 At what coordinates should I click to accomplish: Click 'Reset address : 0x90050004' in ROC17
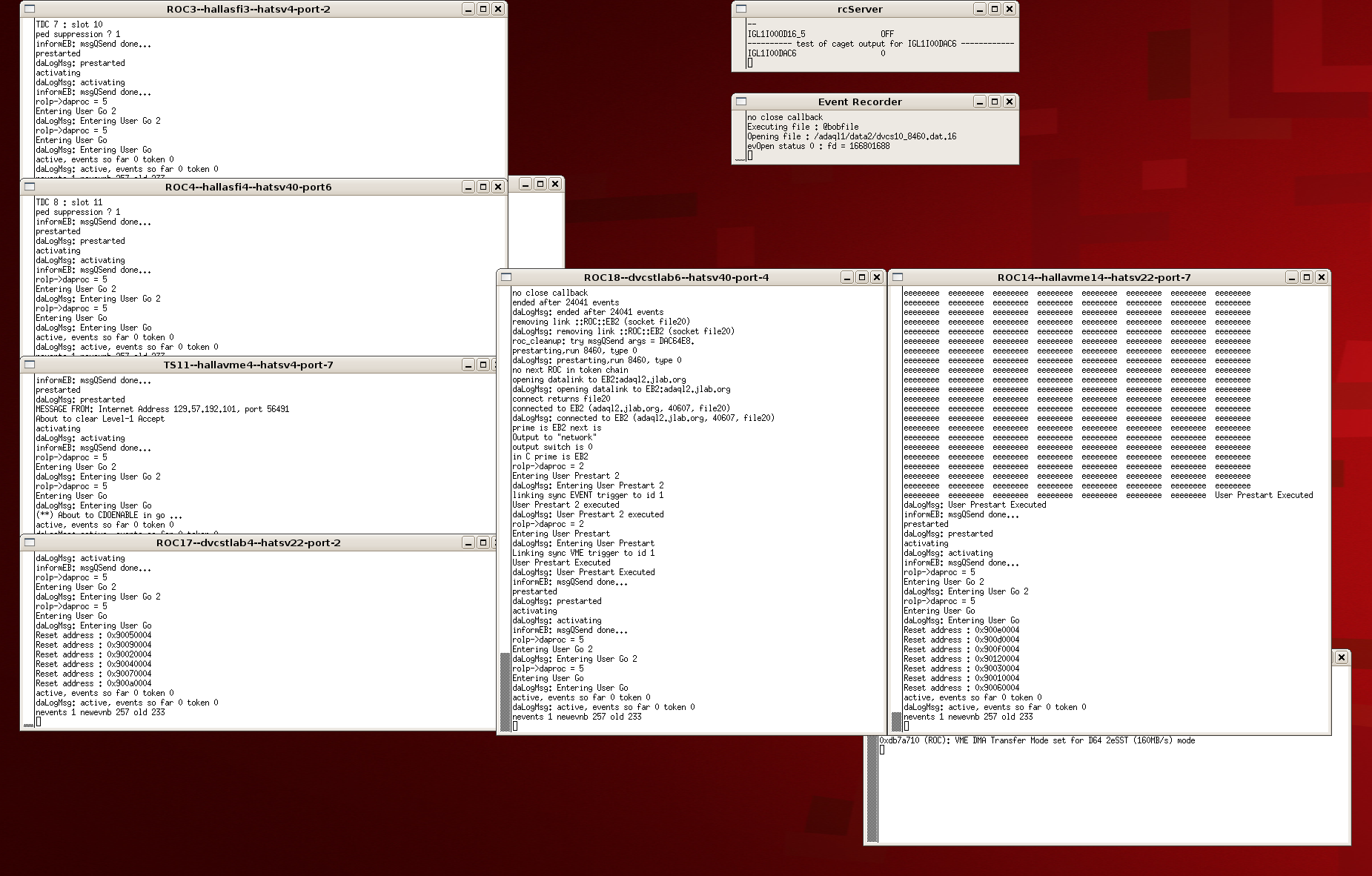93,635
